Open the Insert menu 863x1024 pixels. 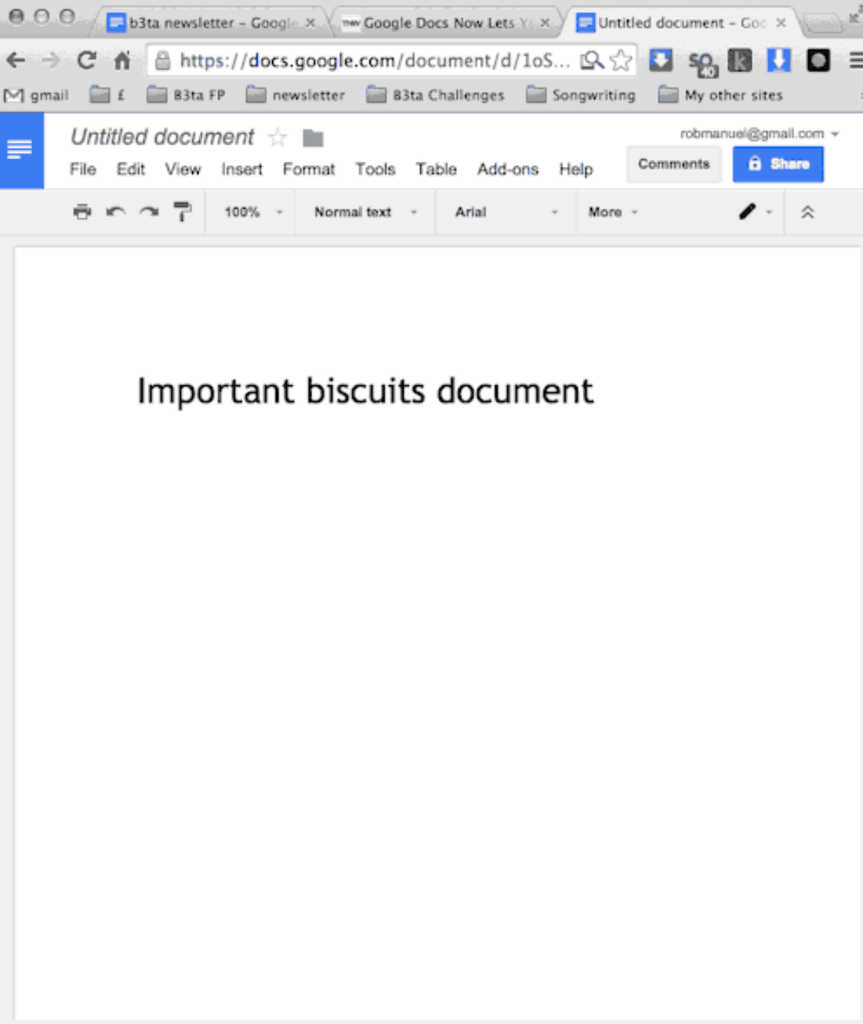[x=242, y=169]
